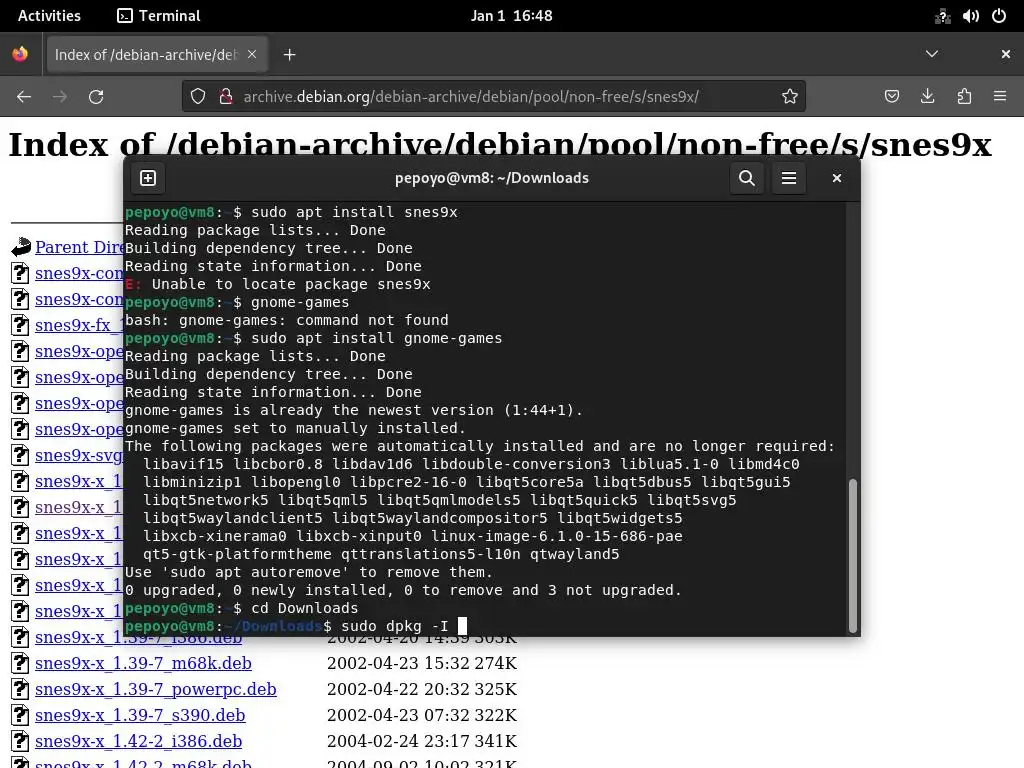
Task: Open the Activities overview
Action: pyautogui.click(x=49, y=16)
